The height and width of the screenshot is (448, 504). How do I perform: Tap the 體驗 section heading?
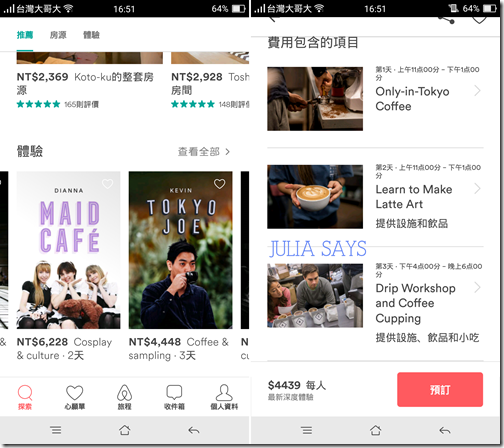click(30, 151)
